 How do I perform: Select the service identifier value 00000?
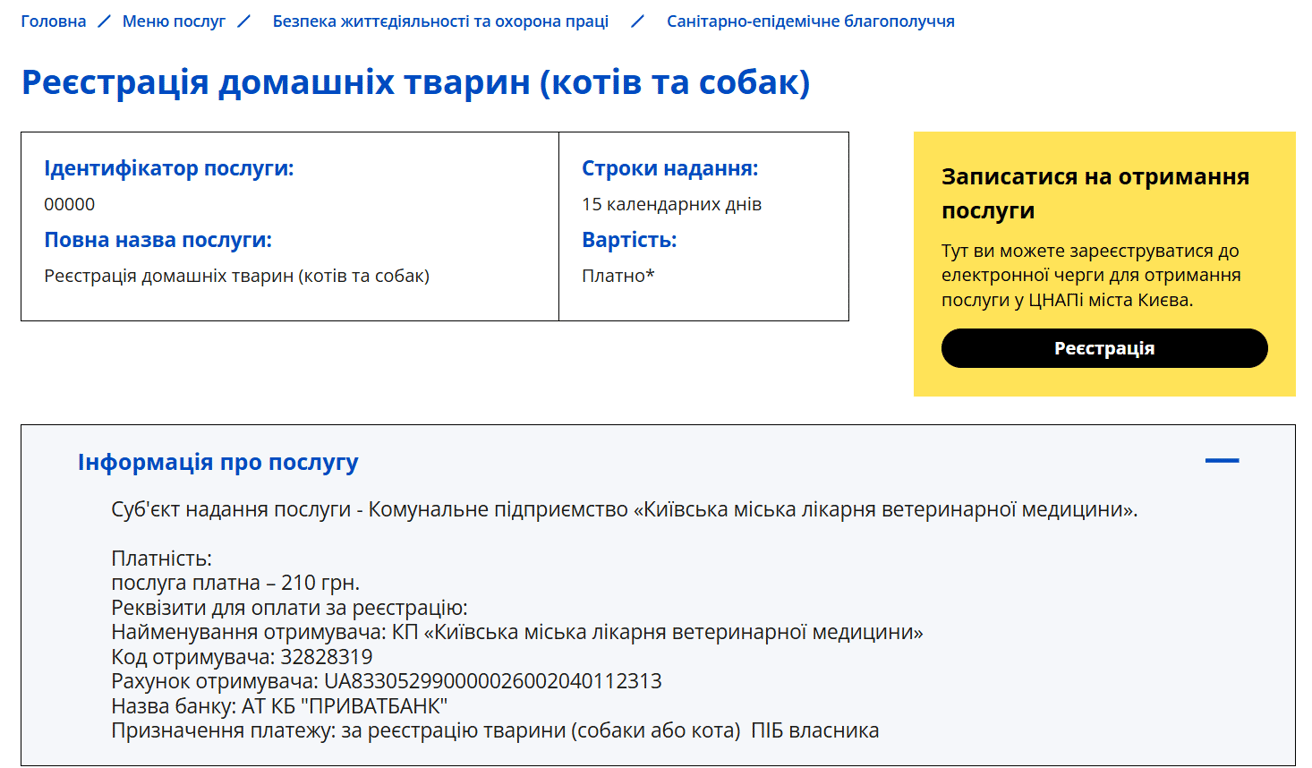(x=69, y=205)
